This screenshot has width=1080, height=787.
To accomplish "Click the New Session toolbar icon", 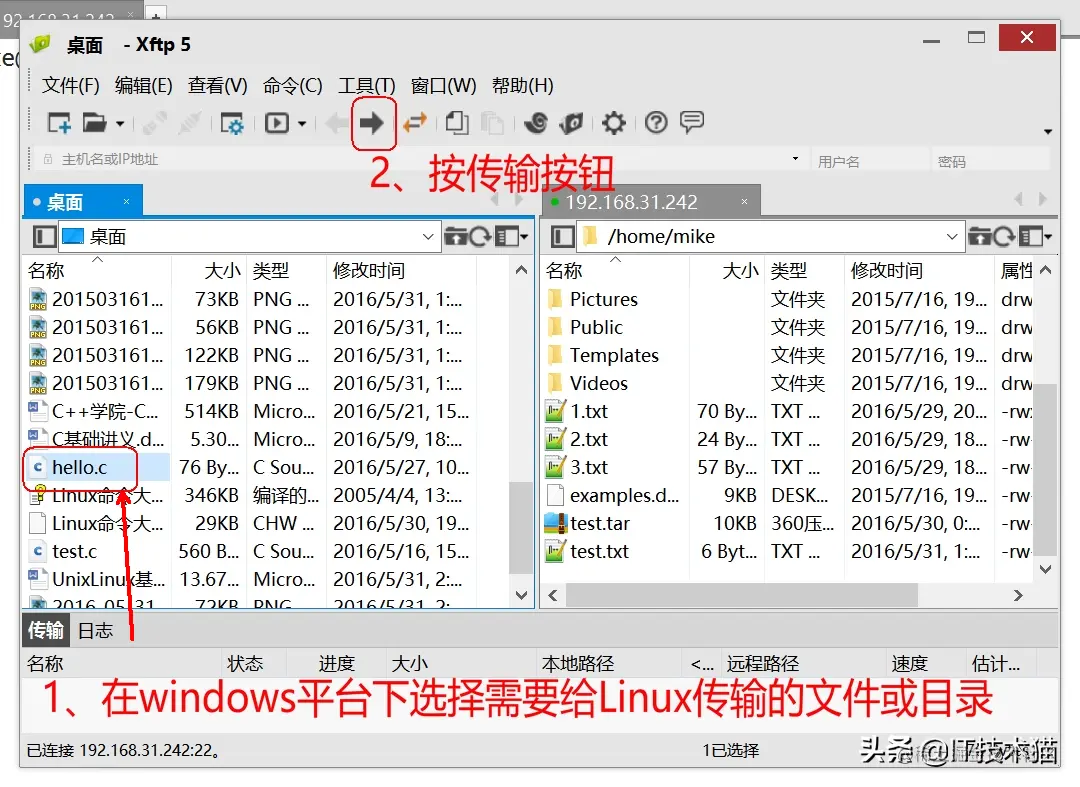I will (59, 123).
